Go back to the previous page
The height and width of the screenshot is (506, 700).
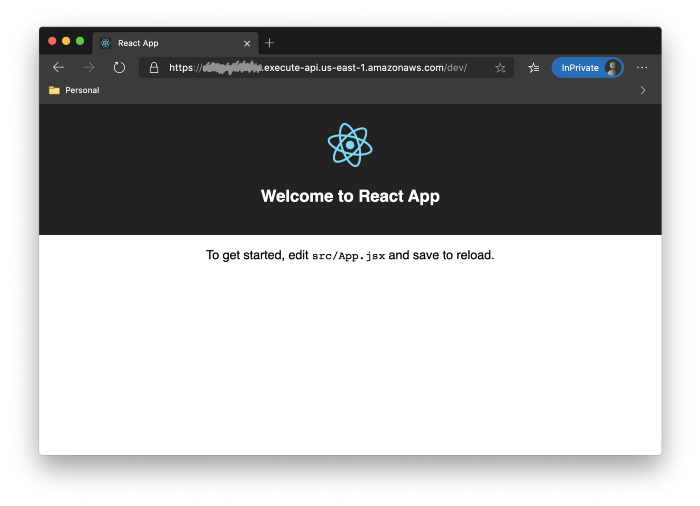click(x=58, y=68)
